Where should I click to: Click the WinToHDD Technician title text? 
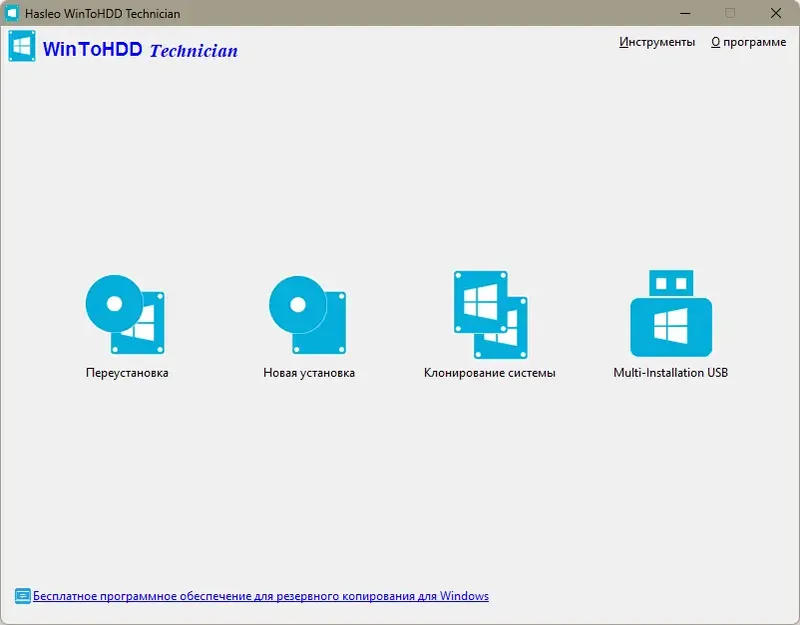pos(140,50)
